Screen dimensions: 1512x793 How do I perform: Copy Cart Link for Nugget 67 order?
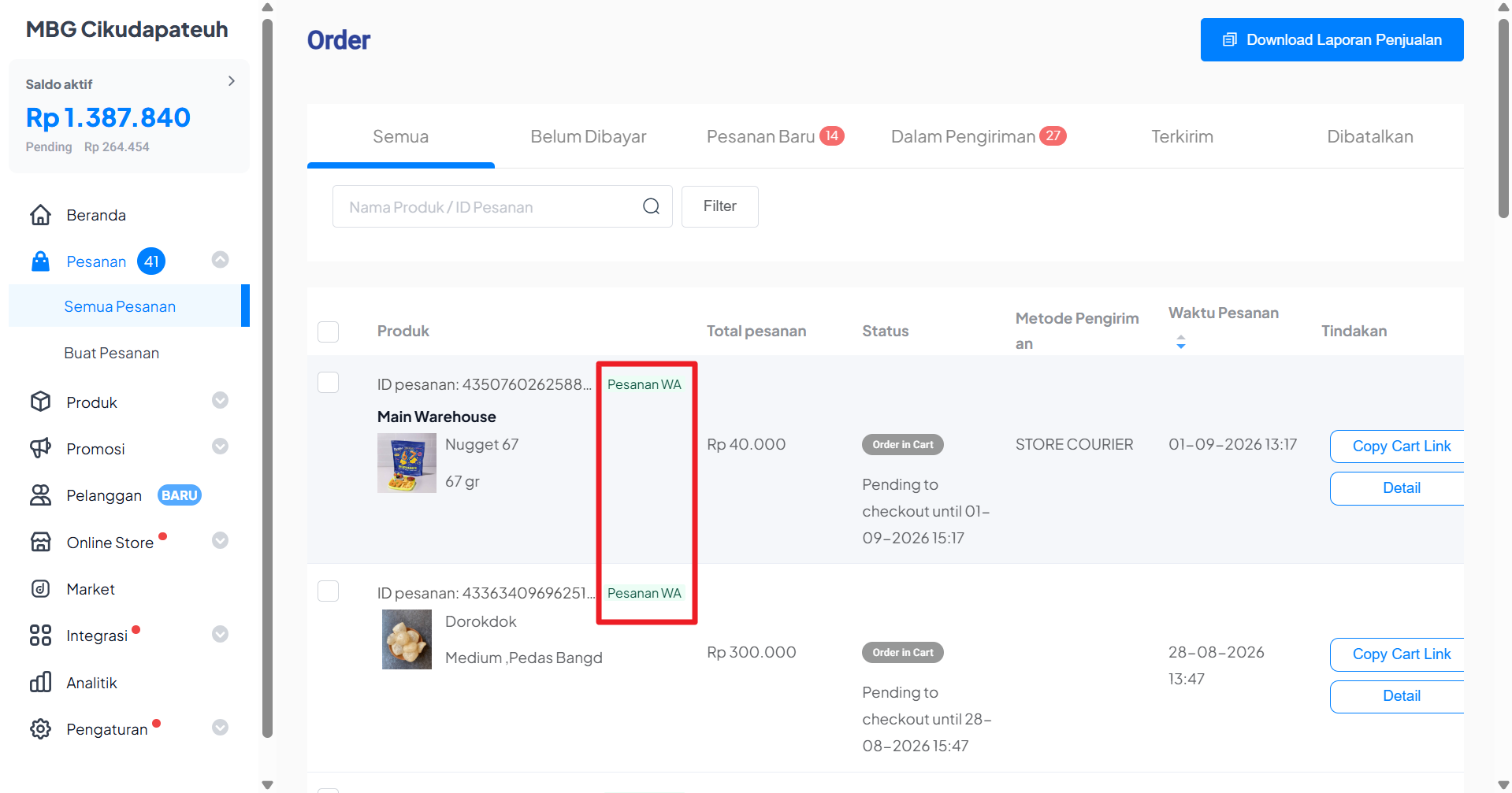(1401, 446)
